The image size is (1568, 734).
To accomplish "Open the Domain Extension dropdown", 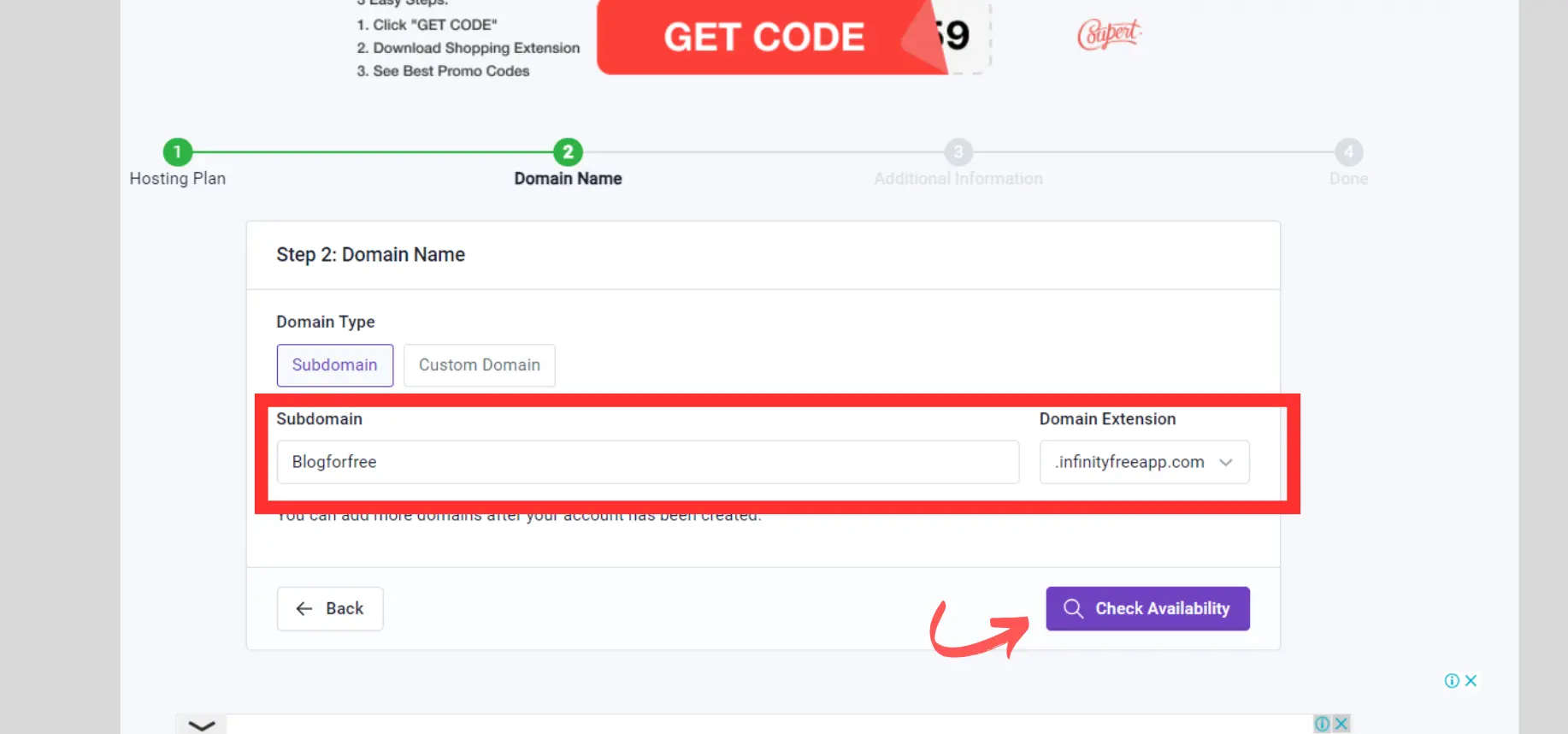I will (x=1144, y=462).
